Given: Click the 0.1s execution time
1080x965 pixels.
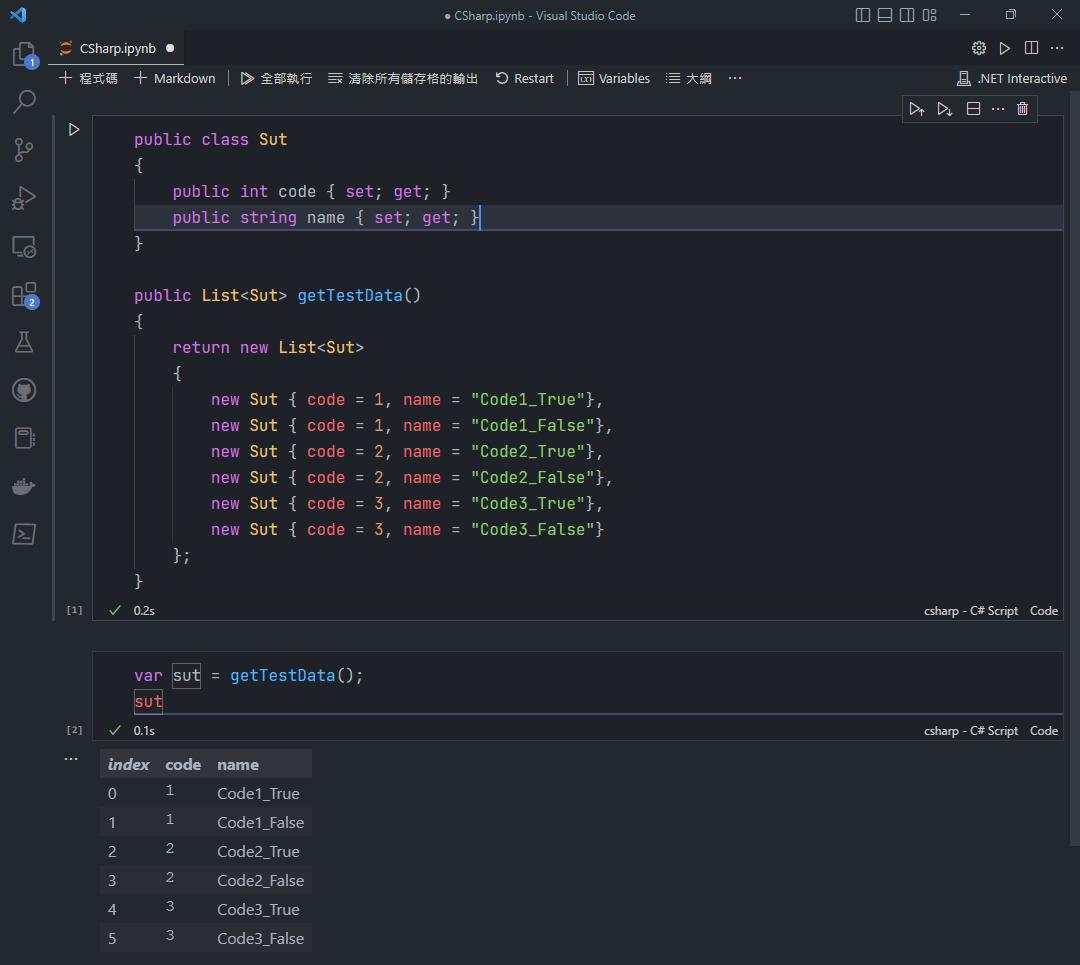Looking at the screenshot, I should [144, 731].
